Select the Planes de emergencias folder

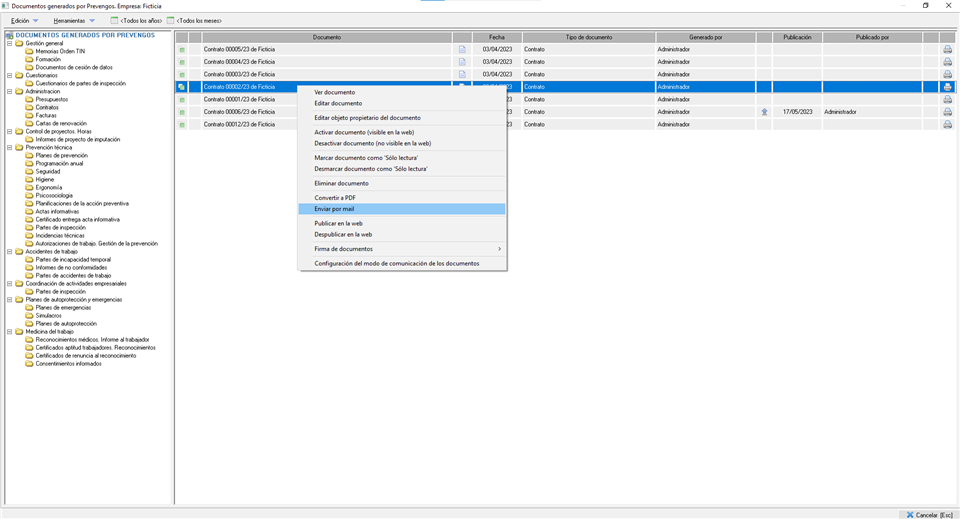pos(62,307)
